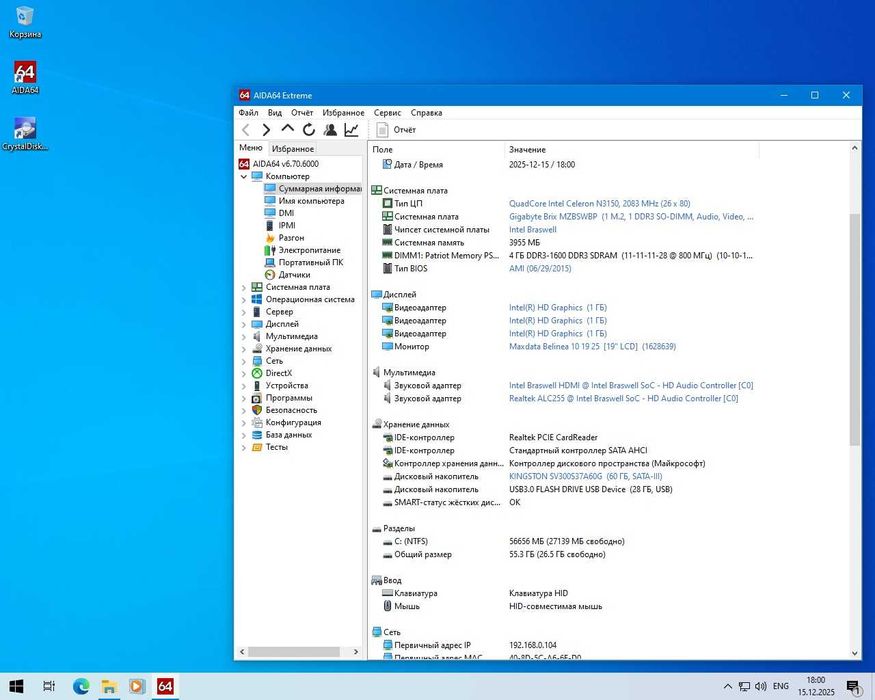Image resolution: width=875 pixels, height=700 pixels.
Task: Open CrystalDiskInfo desktop shortcut icon
Action: point(25,129)
